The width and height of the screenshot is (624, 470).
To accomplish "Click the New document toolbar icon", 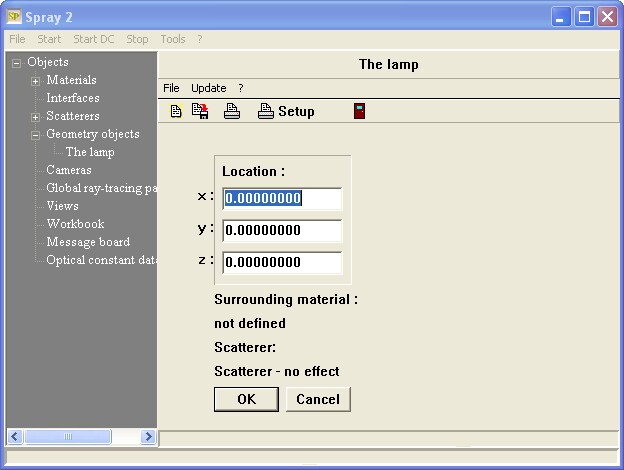I will pos(176,111).
